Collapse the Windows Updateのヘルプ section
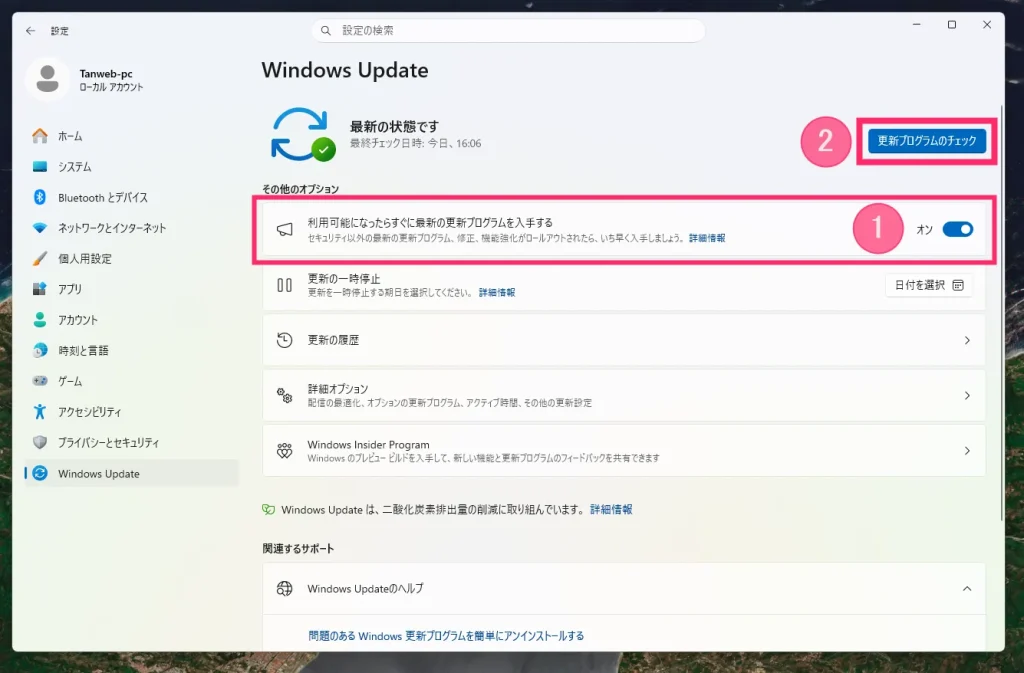 point(967,588)
